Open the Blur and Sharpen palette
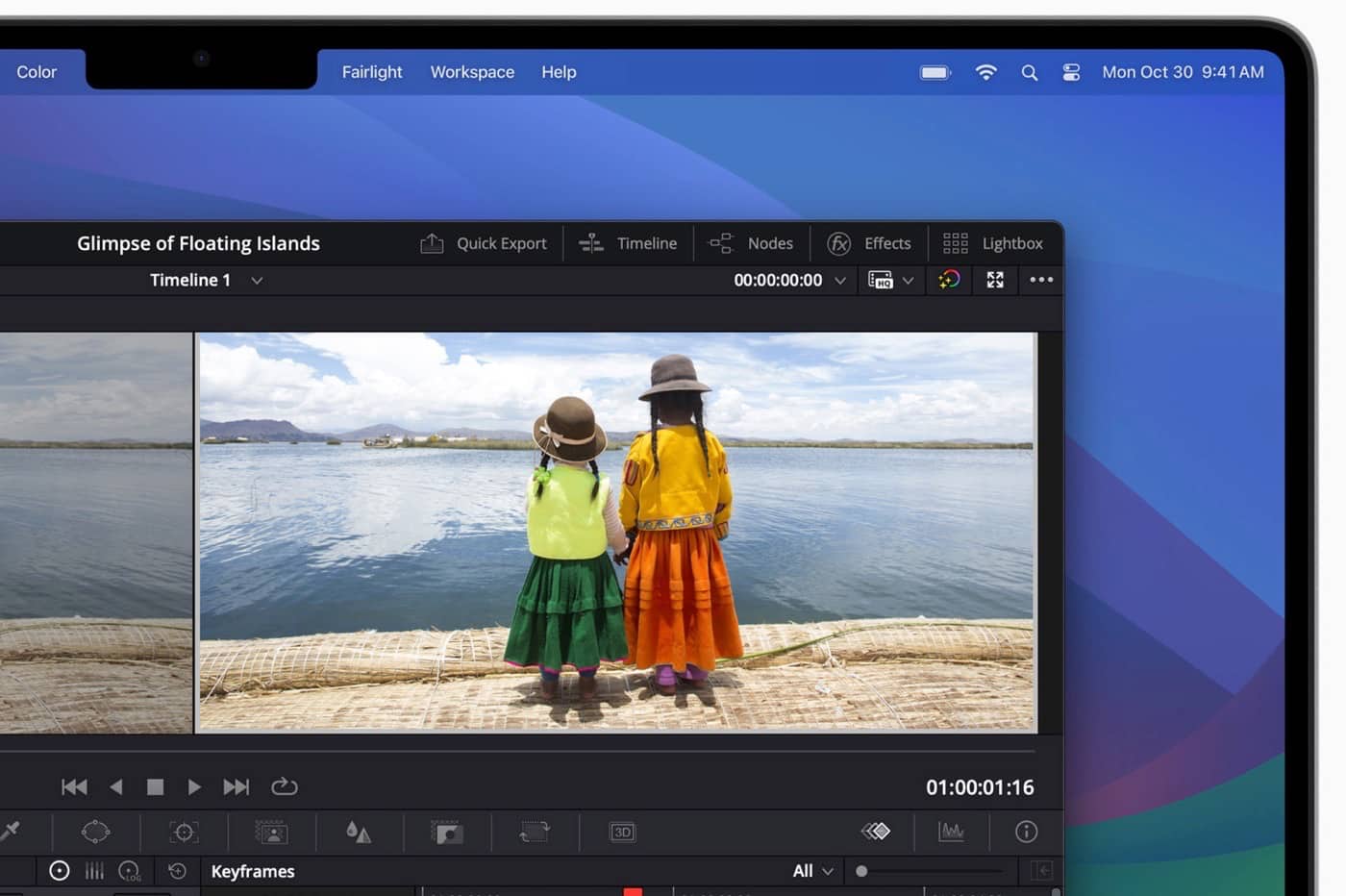 [x=359, y=832]
